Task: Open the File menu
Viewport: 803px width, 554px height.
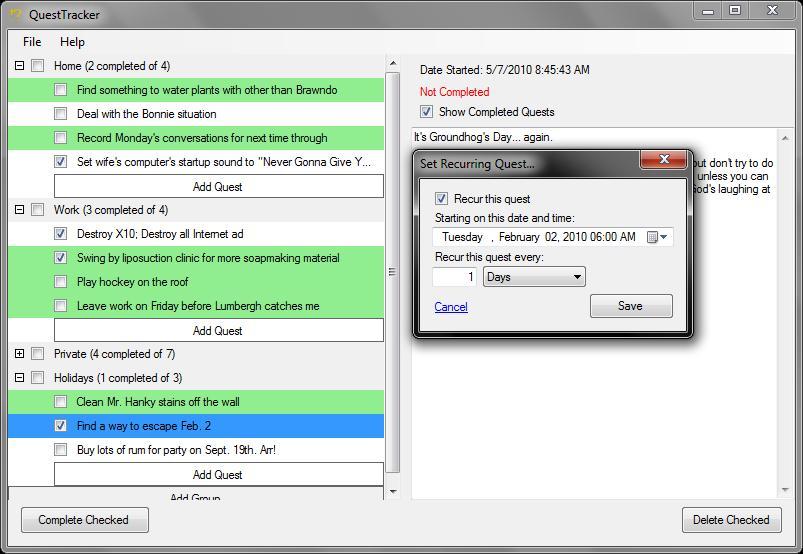Action: 32,42
